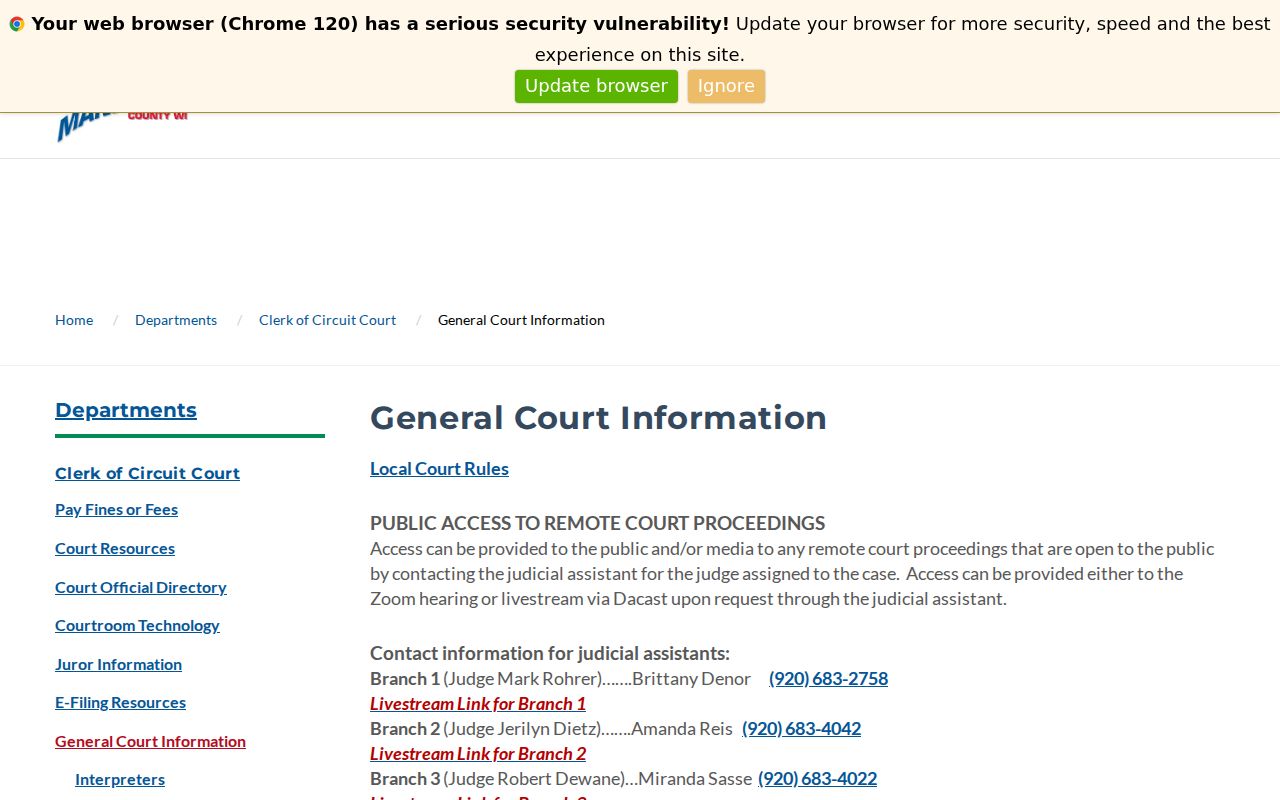This screenshot has height=800, width=1280.
Task: Click General Court Information breadcrumb text
Action: tap(521, 320)
